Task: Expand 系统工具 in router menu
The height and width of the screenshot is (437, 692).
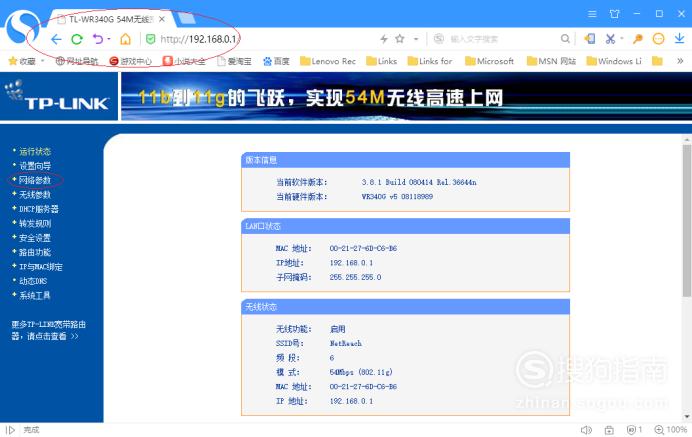Action: tap(35, 295)
